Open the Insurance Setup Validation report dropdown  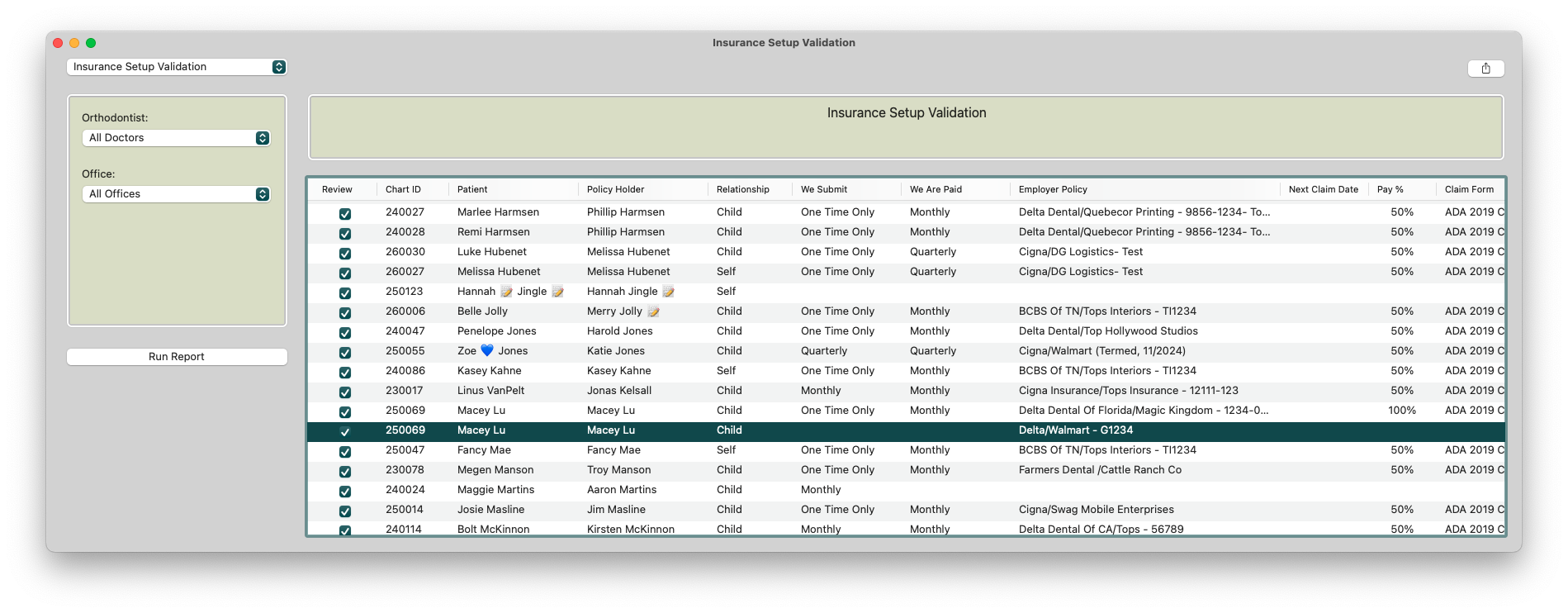(177, 67)
